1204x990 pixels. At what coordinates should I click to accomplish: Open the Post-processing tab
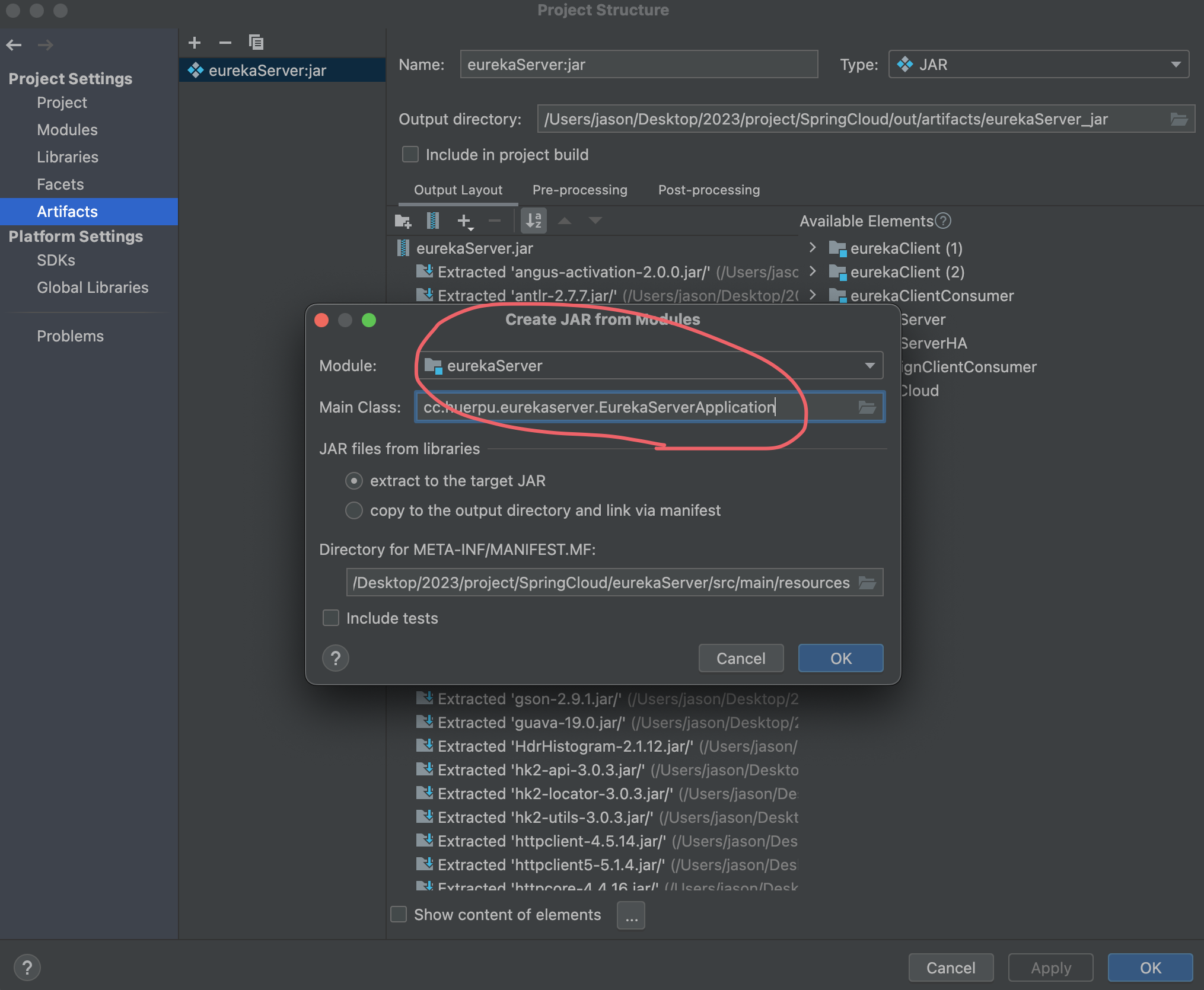coord(709,190)
